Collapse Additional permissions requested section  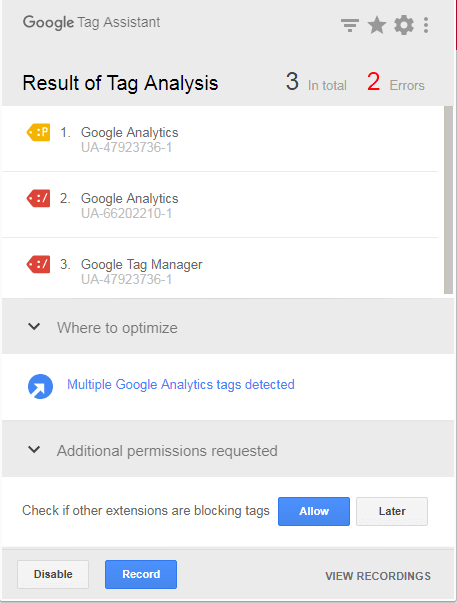(34, 449)
